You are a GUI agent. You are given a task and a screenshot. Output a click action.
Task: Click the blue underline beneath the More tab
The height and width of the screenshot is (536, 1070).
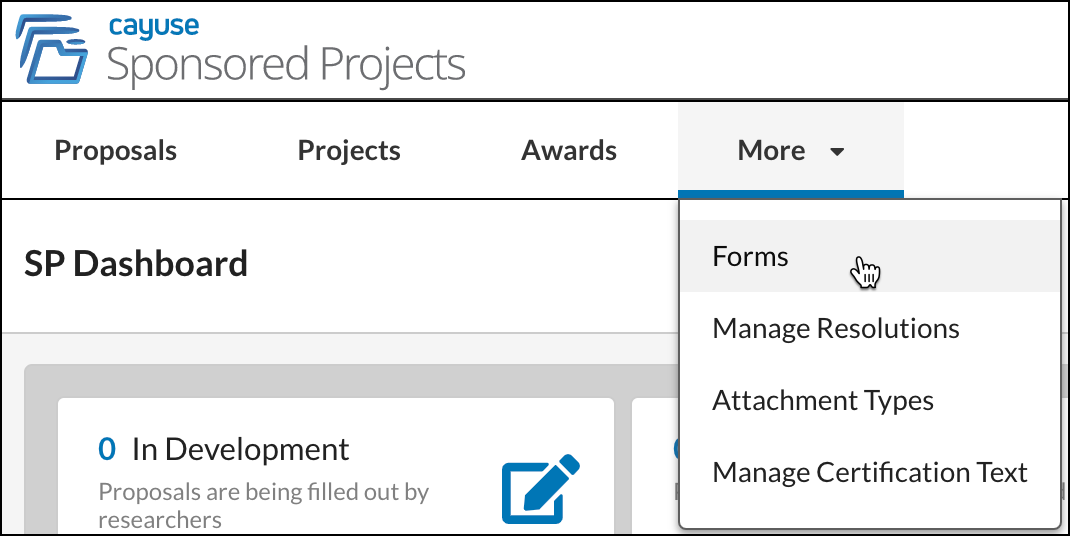(790, 195)
